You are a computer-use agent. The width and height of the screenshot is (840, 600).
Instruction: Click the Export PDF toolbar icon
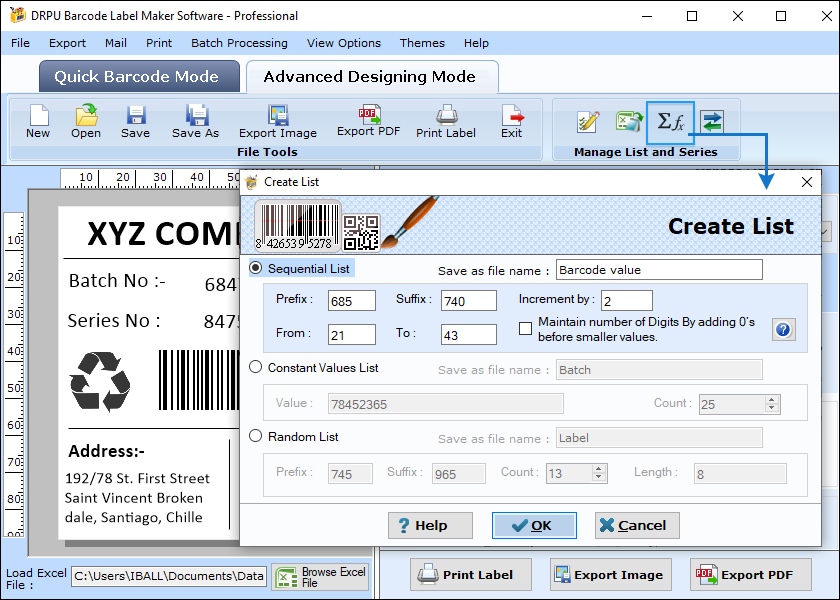coord(369,114)
